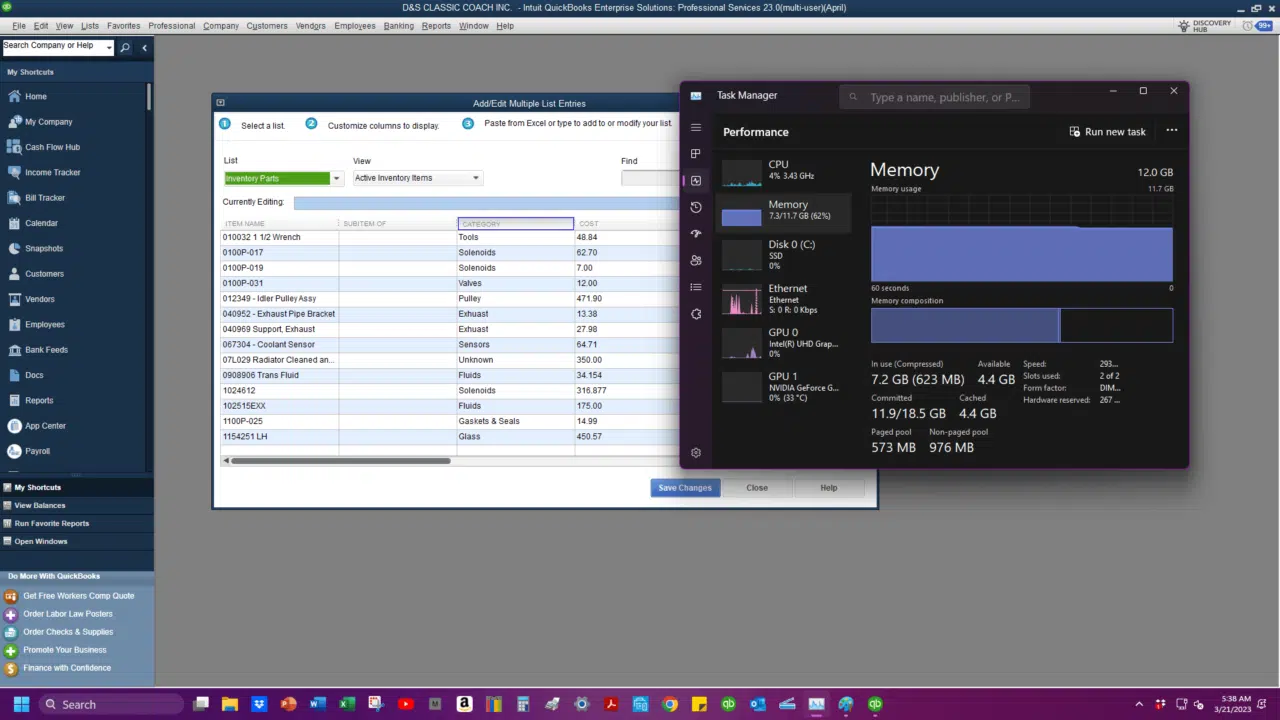Open the Window menu
This screenshot has height=720, width=1280.
(474, 26)
